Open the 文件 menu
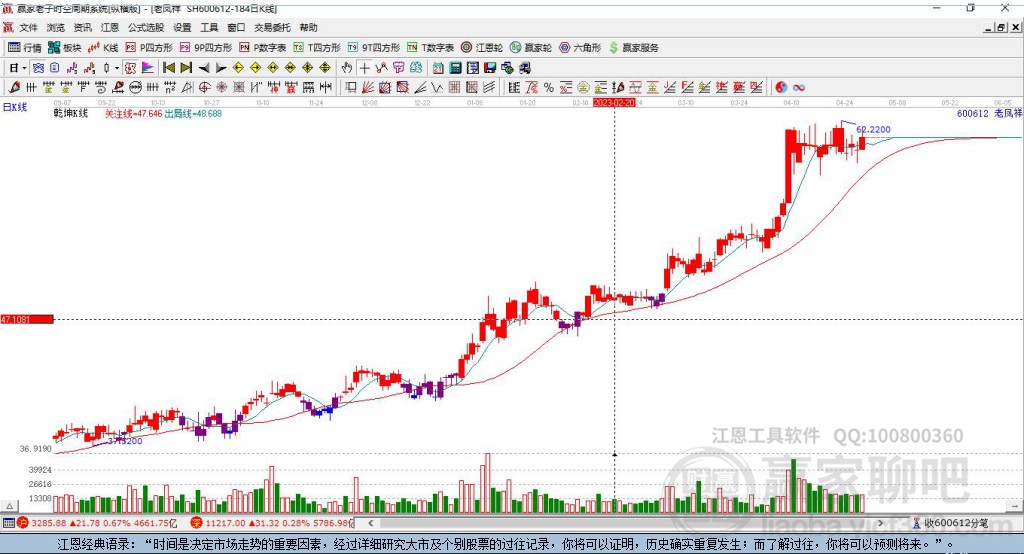The width and height of the screenshot is (1024, 554). pos(28,27)
